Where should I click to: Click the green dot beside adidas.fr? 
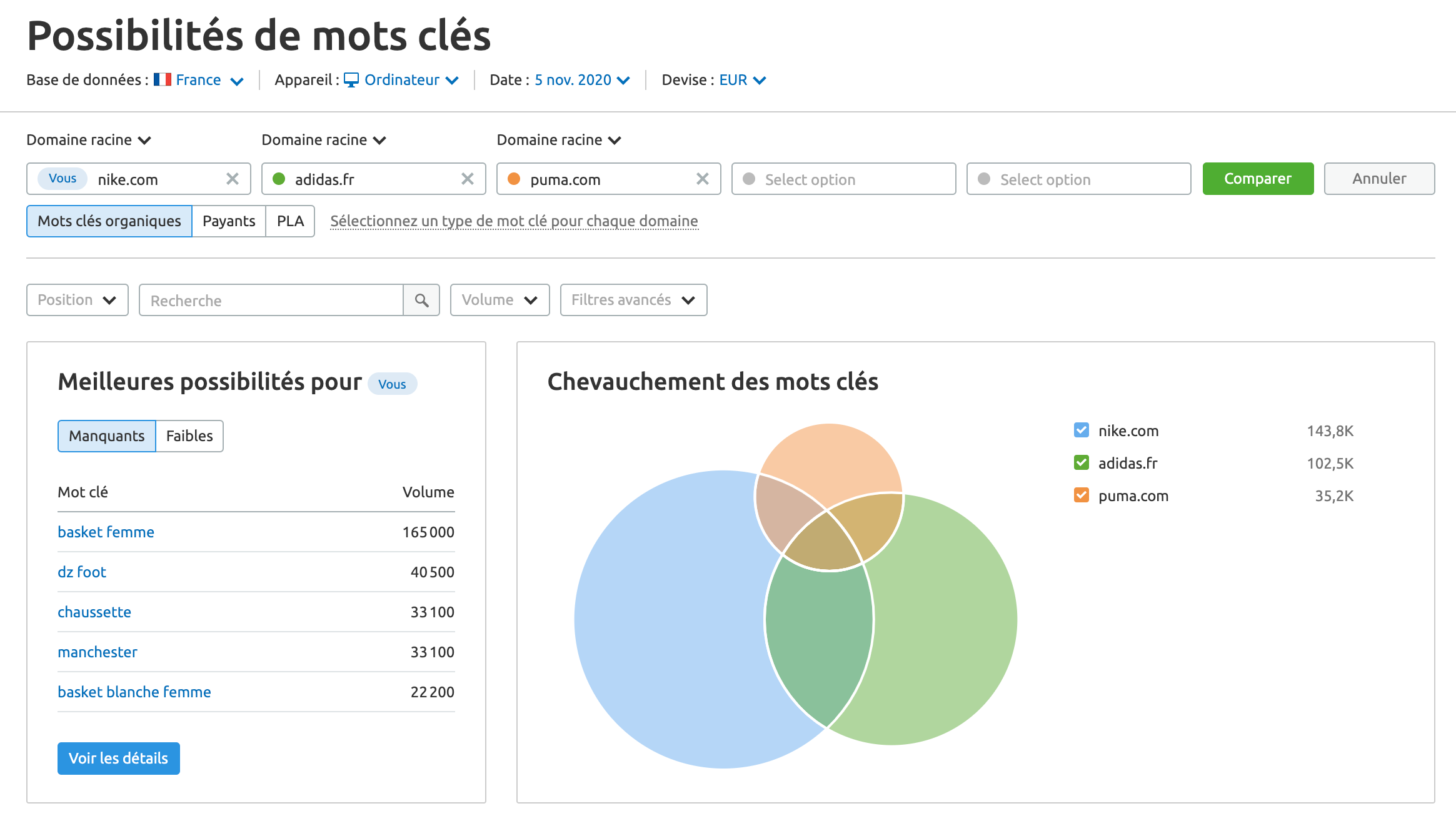click(279, 179)
